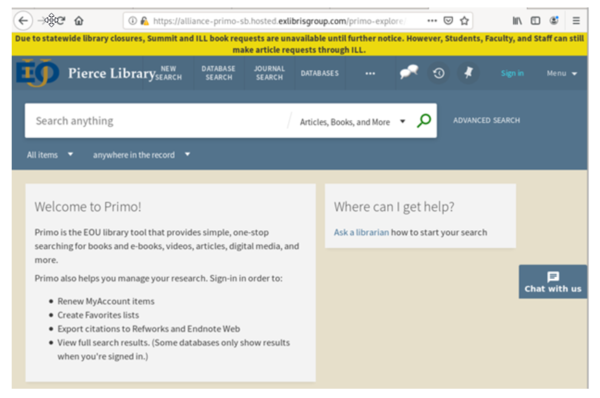Open Chat with us widget

pos(553,282)
